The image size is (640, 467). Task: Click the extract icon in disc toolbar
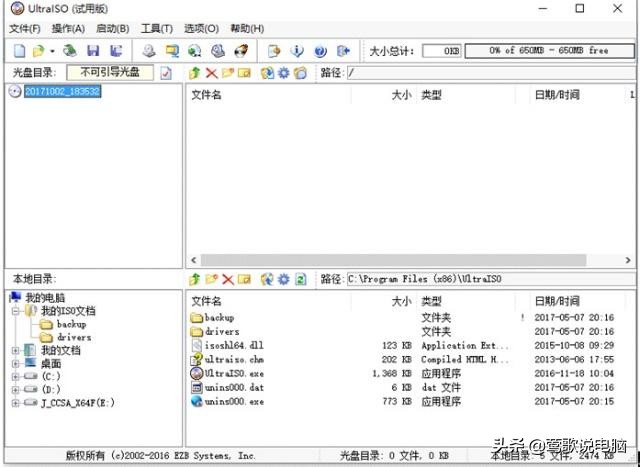pos(267,73)
